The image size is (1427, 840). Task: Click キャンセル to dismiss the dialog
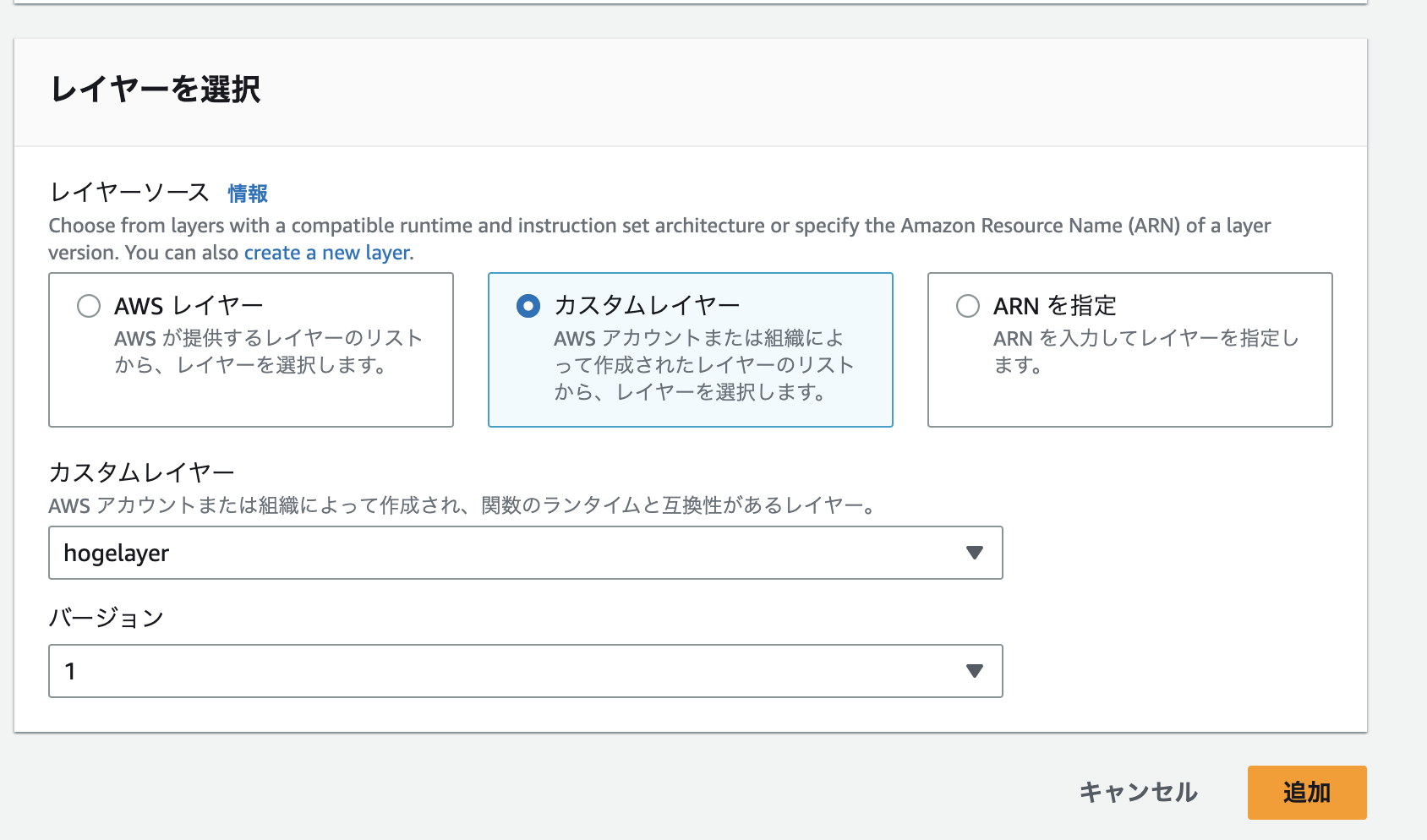click(x=1136, y=793)
